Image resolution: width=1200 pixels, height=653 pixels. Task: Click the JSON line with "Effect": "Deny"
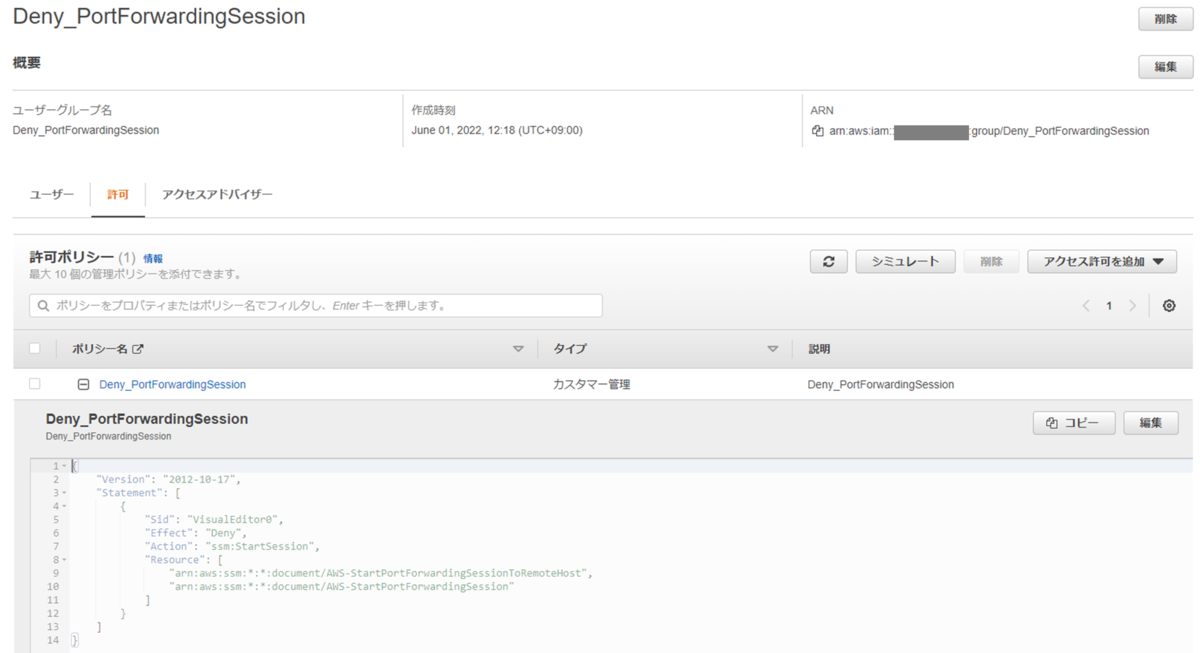(x=196, y=533)
